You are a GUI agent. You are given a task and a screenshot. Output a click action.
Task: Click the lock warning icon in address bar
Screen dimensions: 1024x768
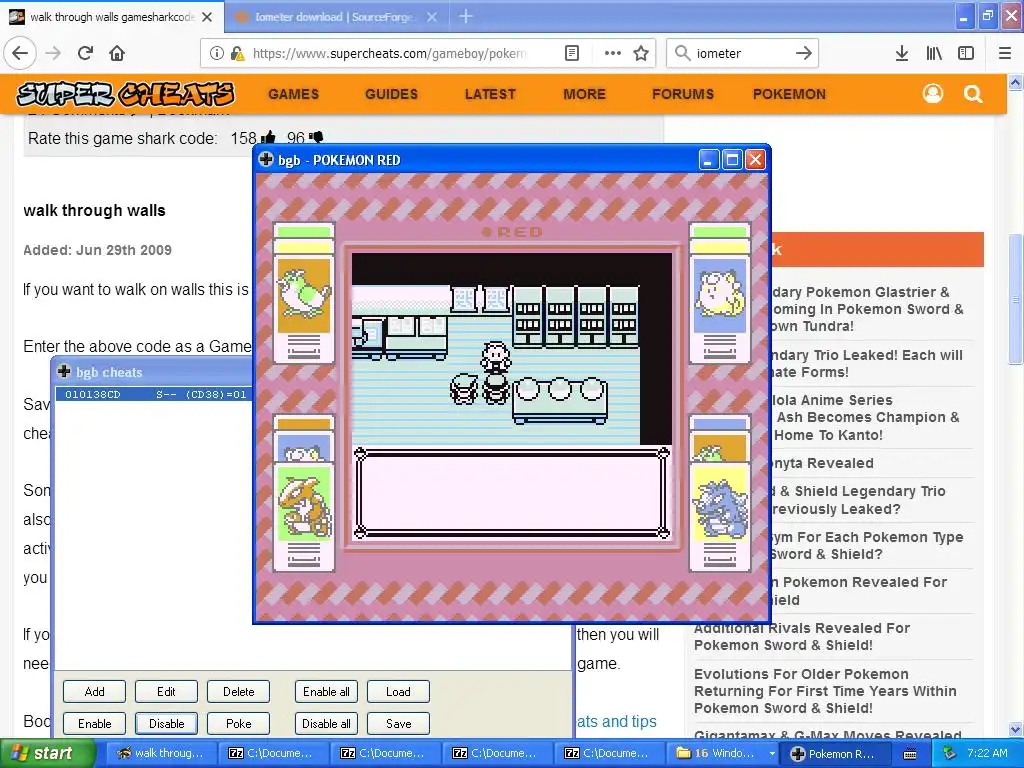pos(237,53)
